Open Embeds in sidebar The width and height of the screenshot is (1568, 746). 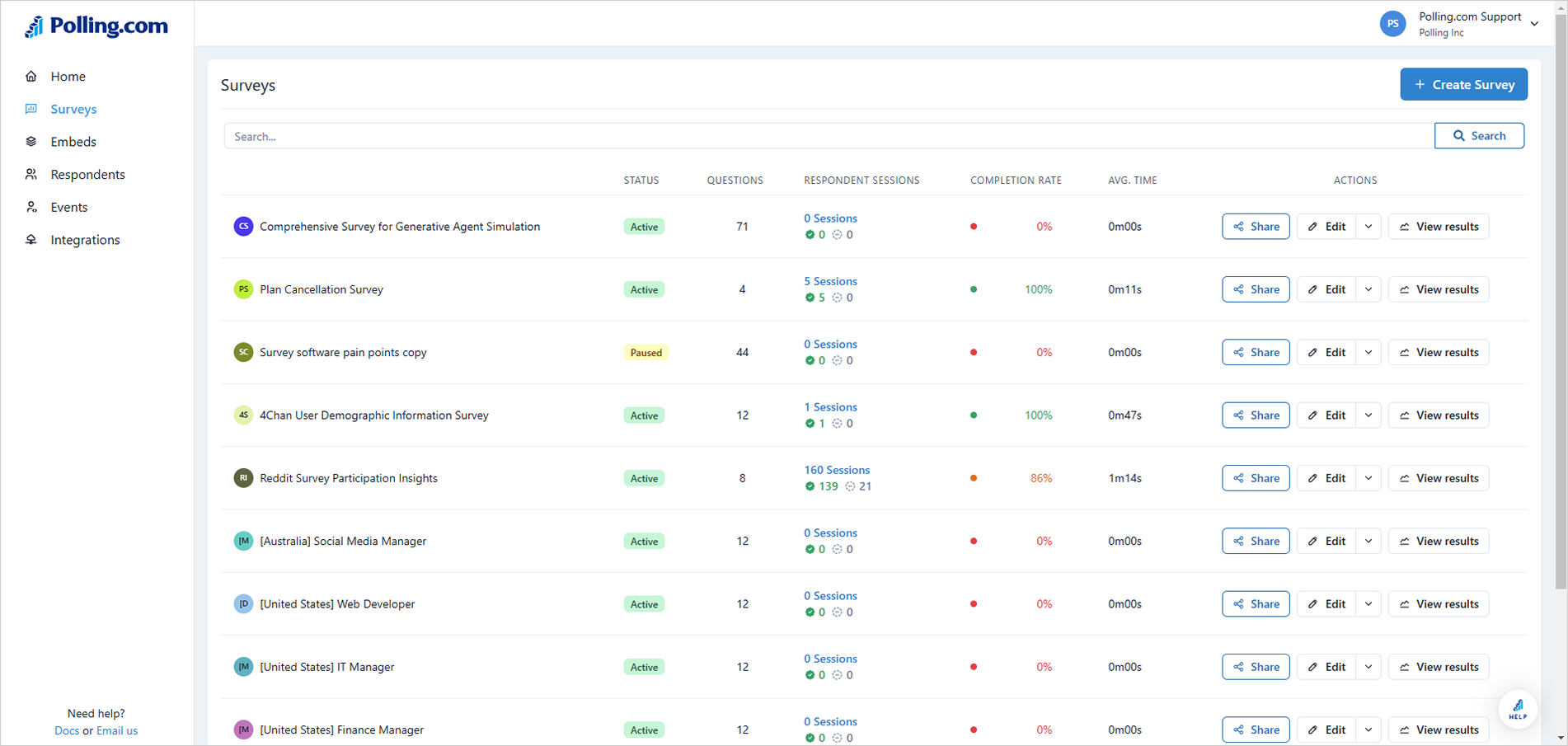pyautogui.click(x=73, y=142)
